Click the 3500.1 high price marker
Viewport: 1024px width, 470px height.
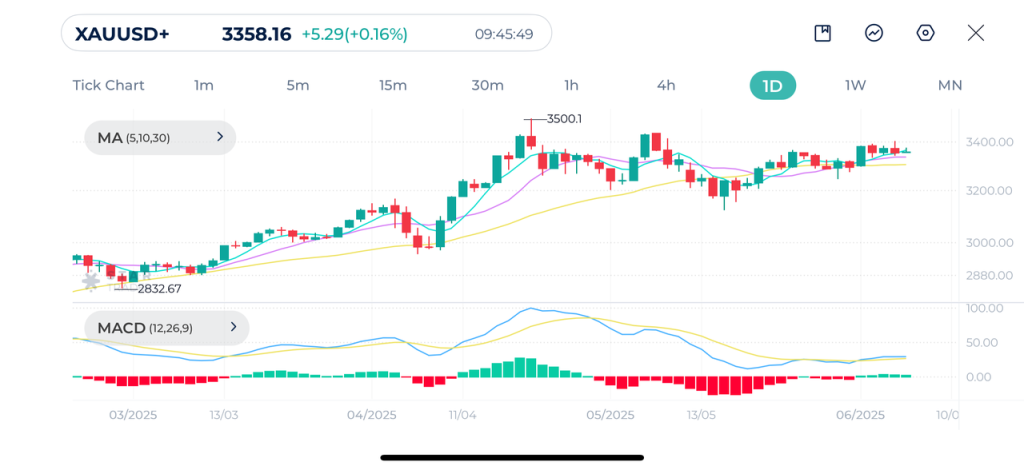click(563, 119)
